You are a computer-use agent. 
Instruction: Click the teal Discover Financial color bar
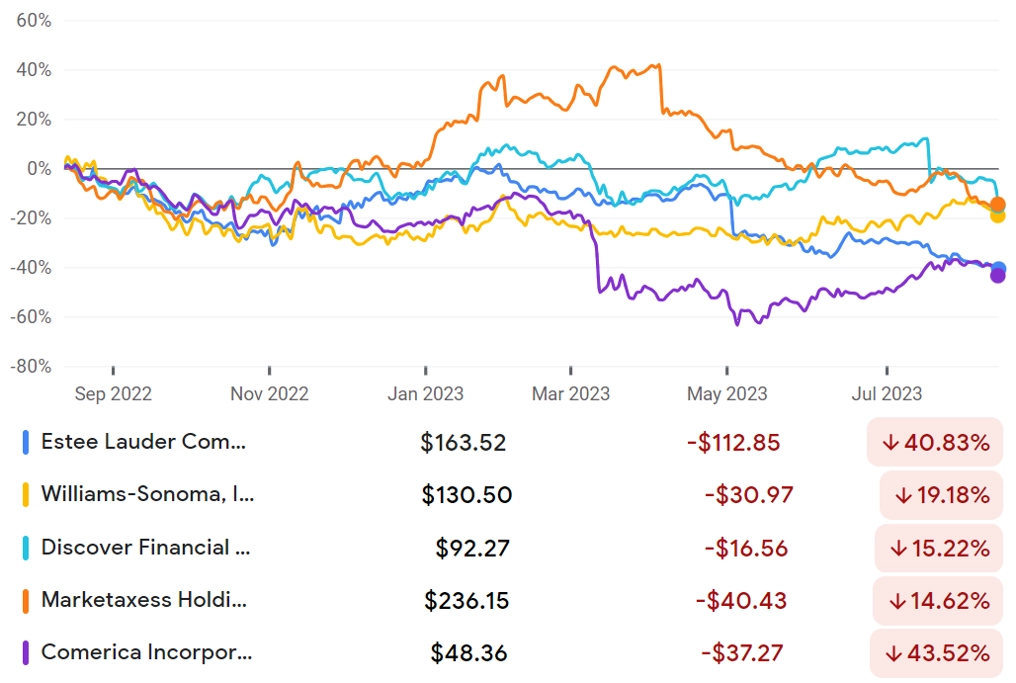[25, 548]
